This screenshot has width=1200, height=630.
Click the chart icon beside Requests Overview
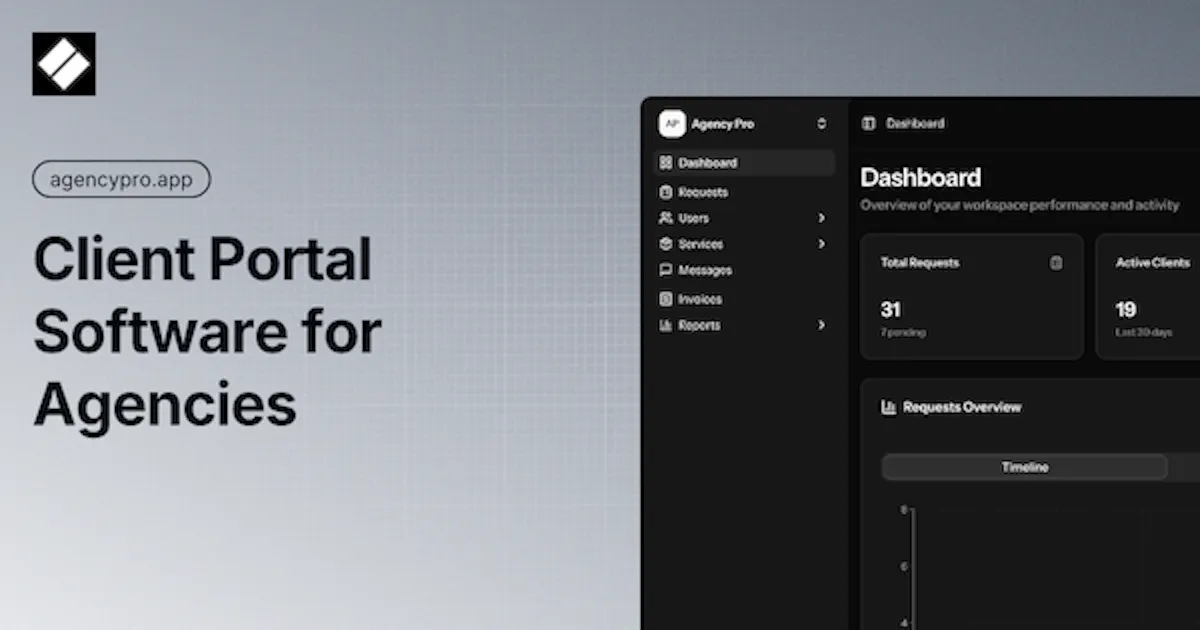[x=888, y=407]
